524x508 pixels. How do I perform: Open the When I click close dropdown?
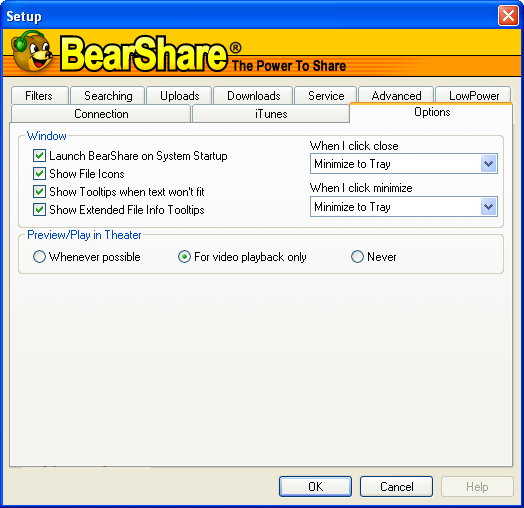click(404, 164)
